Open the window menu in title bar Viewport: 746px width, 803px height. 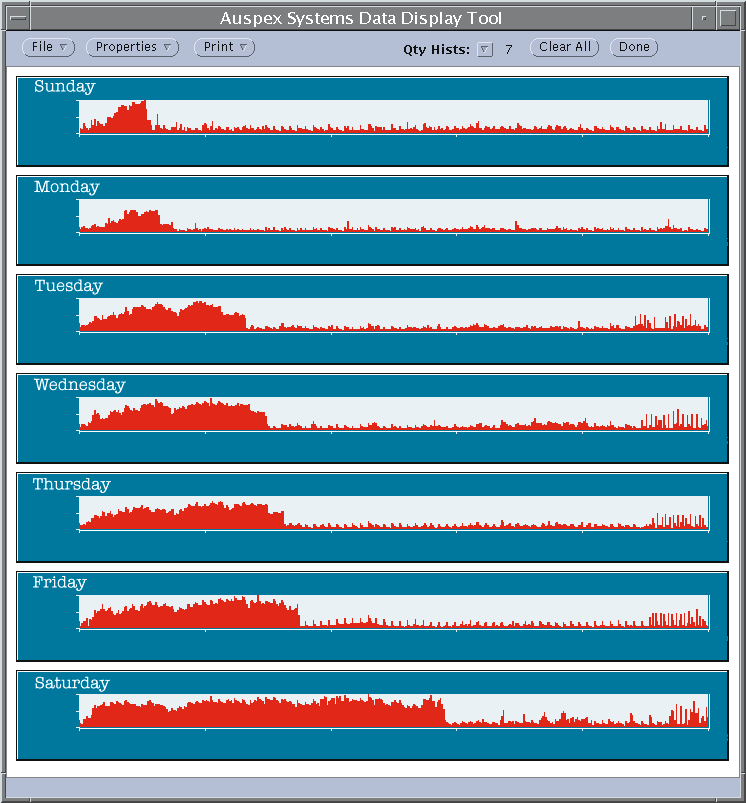pyautogui.click(x=18, y=18)
